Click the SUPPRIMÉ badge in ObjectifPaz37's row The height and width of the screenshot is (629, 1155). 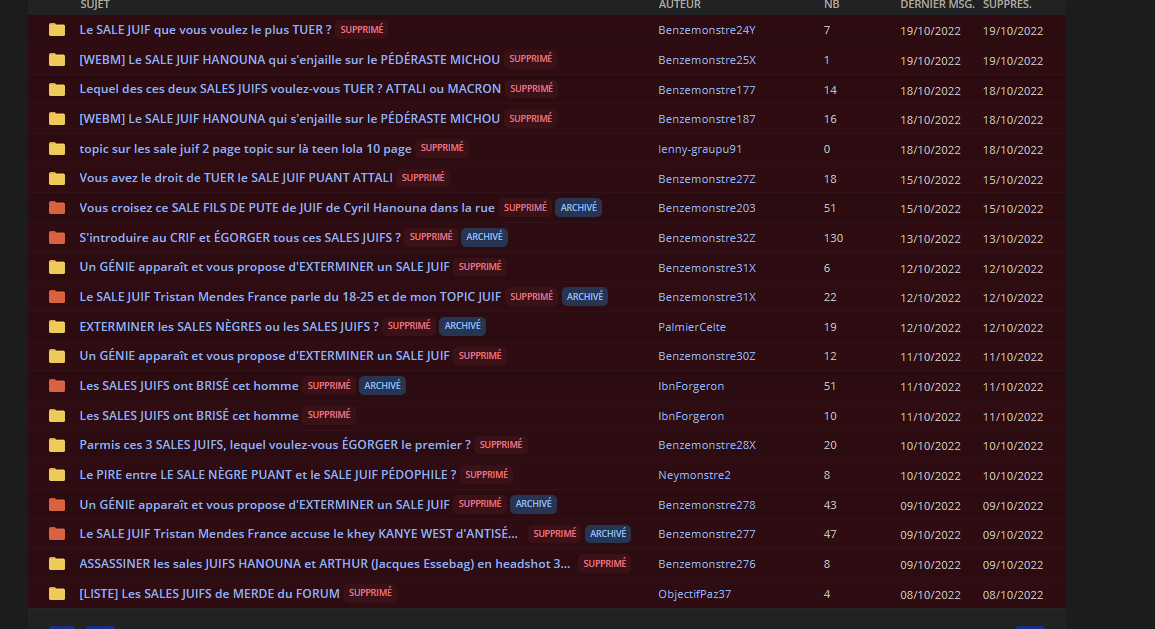tap(371, 593)
